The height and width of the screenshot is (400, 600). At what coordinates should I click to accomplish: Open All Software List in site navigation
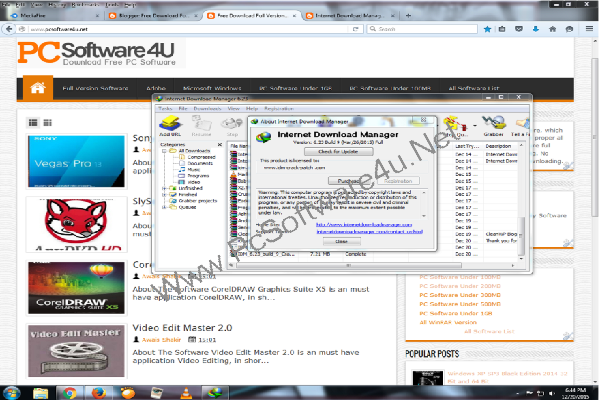(474, 88)
